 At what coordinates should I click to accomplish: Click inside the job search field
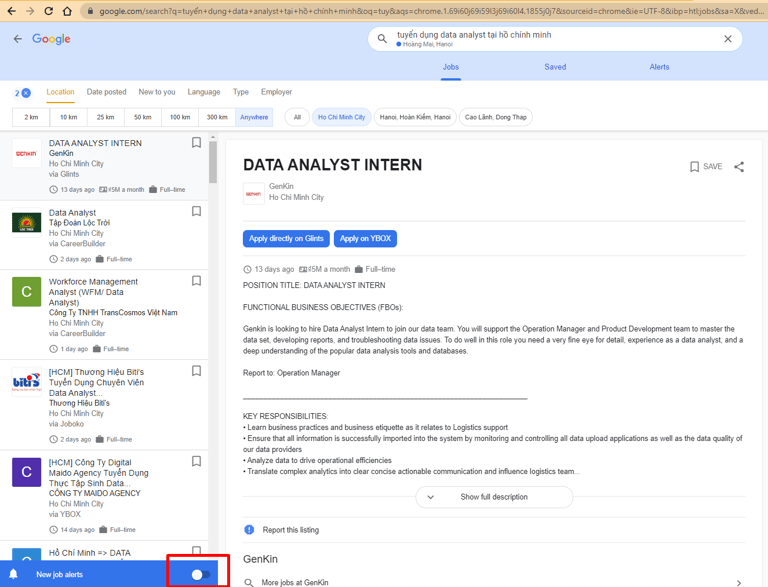[555, 39]
